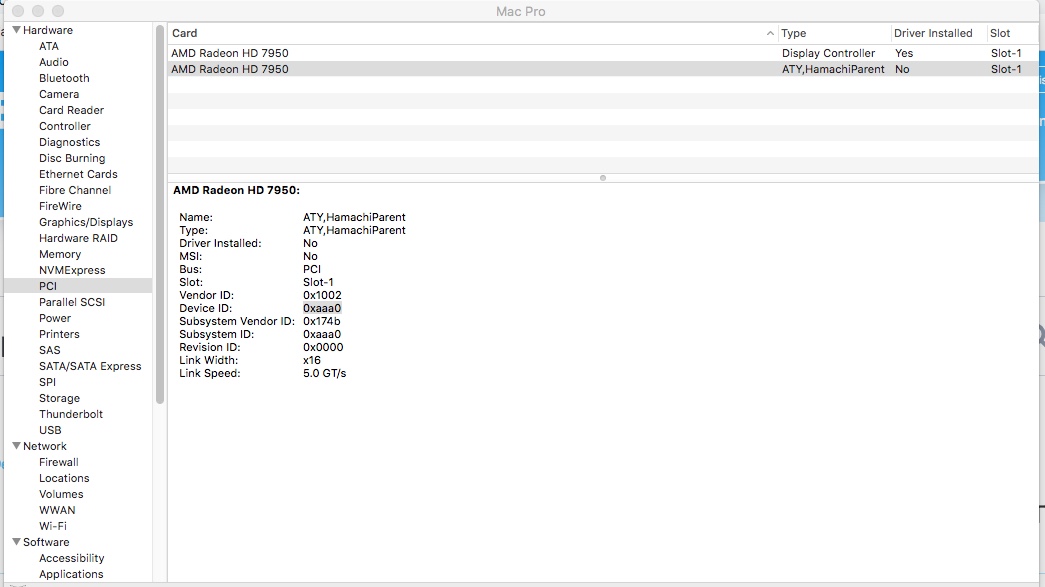Open Hardware RAID entry
The height and width of the screenshot is (587, 1045).
pos(78,238)
